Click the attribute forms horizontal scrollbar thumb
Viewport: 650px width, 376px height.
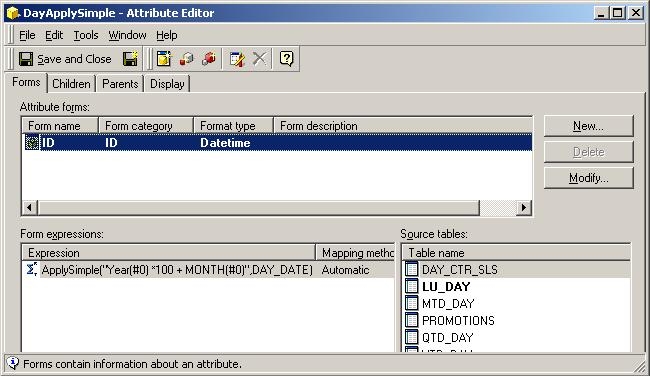tap(258, 207)
